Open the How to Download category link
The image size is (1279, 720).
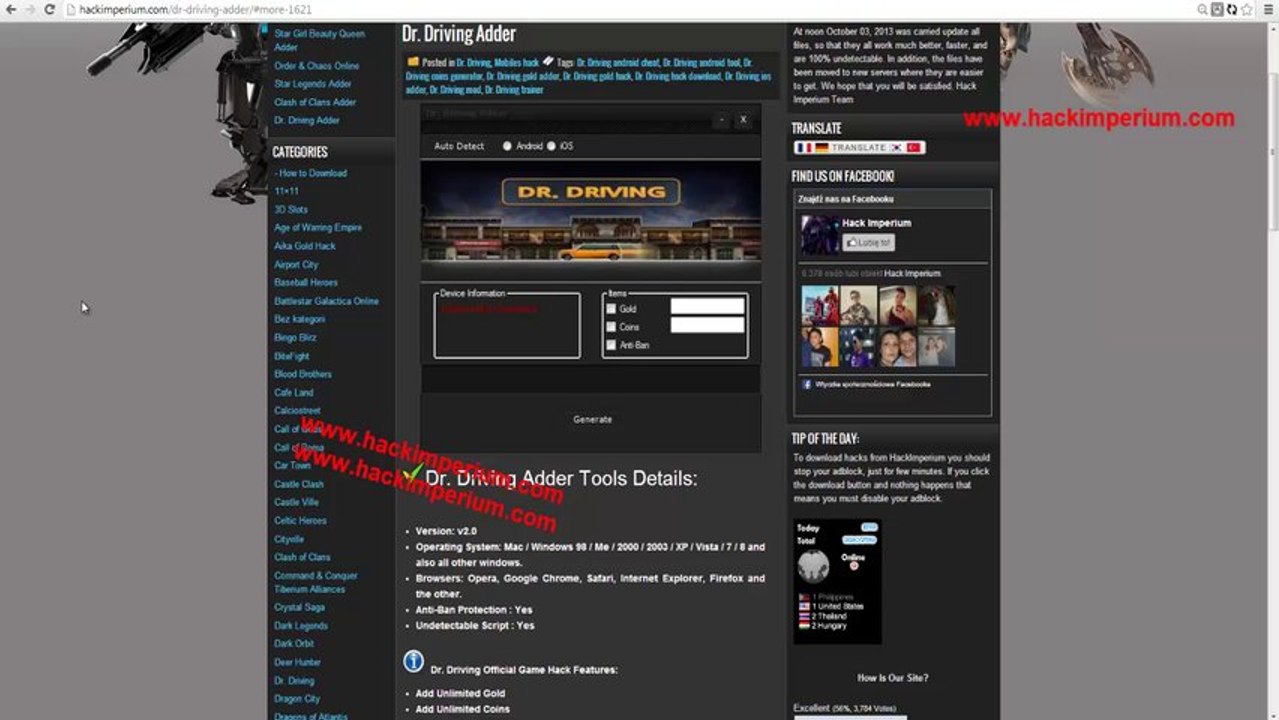[x=312, y=173]
